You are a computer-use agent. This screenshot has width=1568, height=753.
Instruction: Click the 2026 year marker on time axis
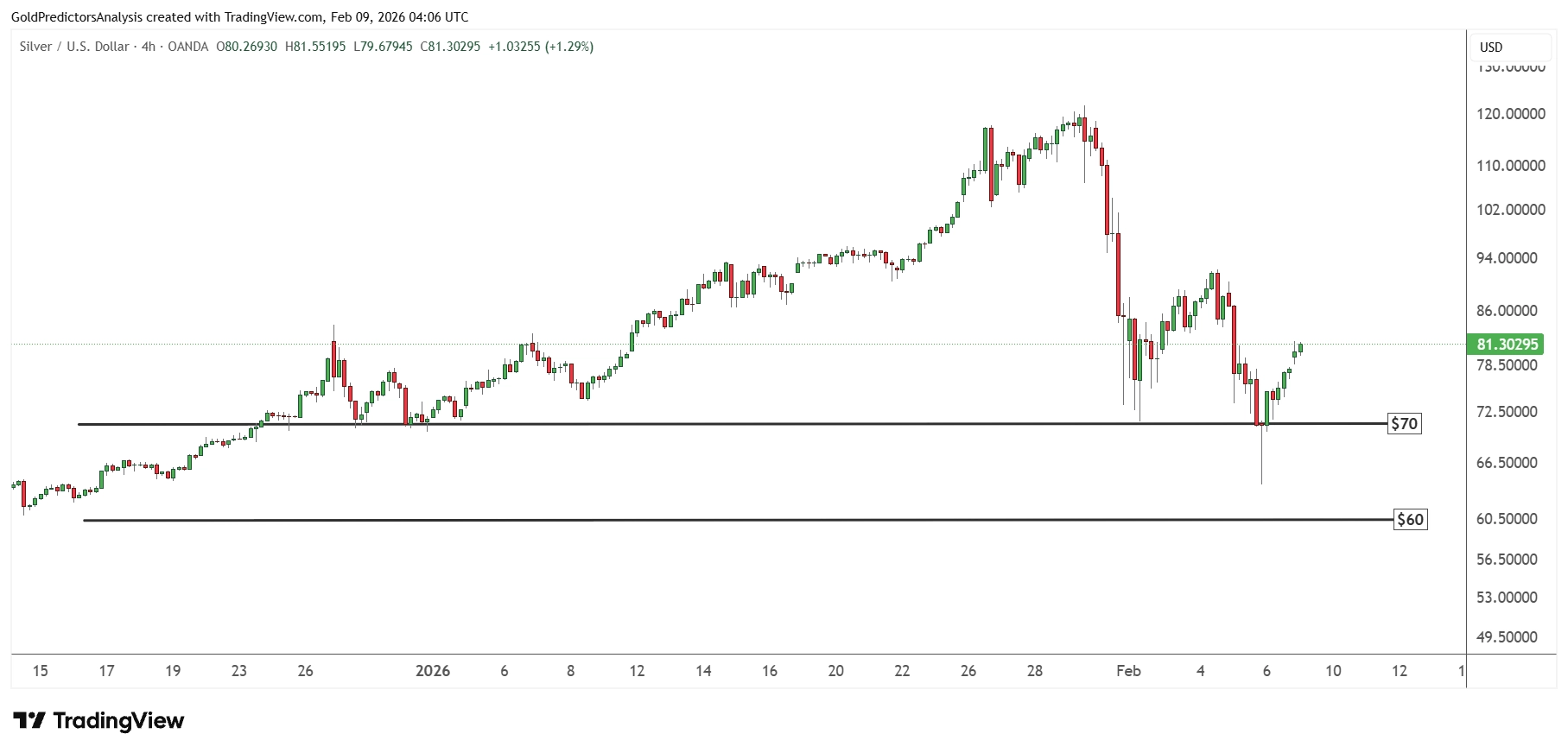[x=433, y=671]
